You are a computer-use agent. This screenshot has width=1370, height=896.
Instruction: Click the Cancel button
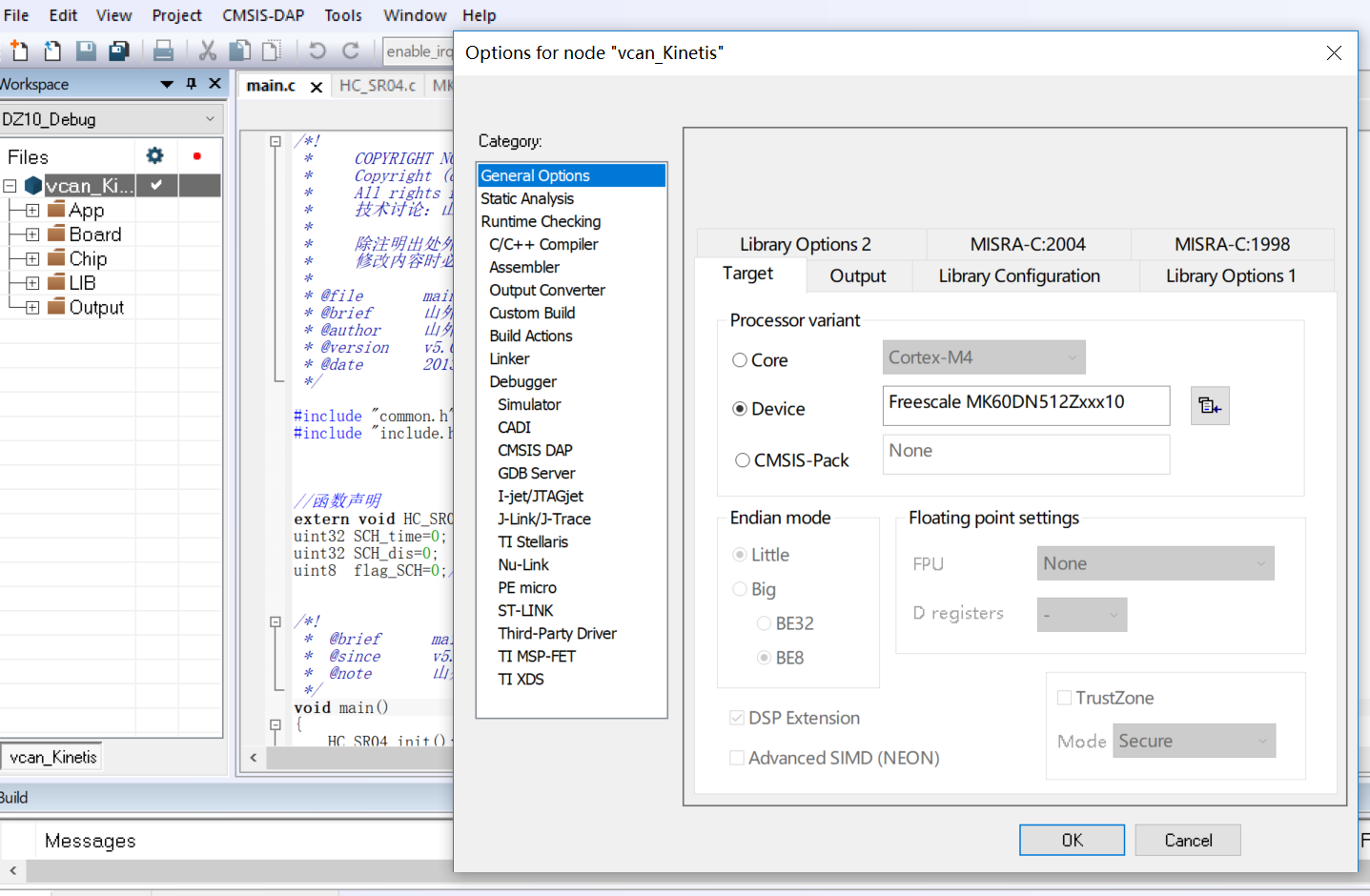[x=1188, y=840]
